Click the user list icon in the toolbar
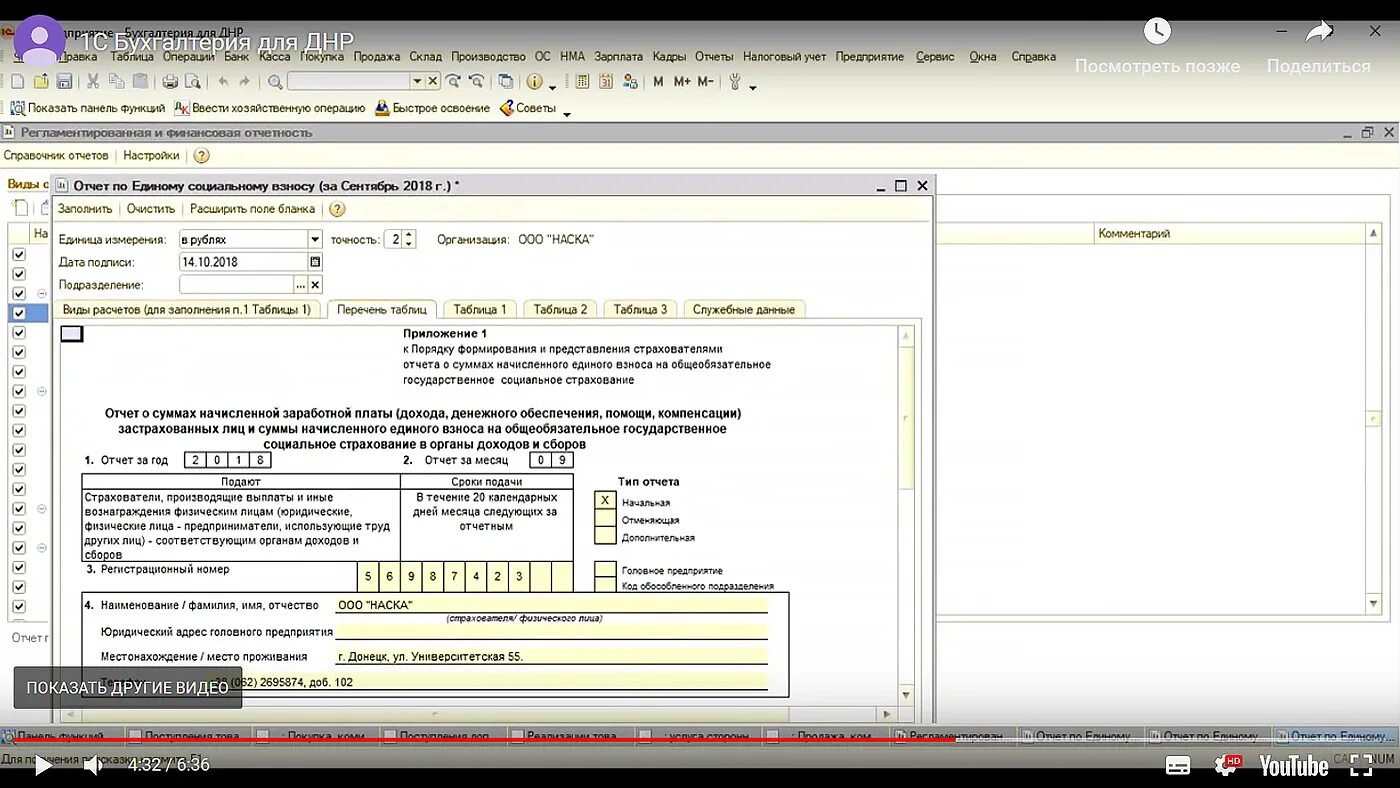This screenshot has width=1400, height=788. [x=630, y=81]
